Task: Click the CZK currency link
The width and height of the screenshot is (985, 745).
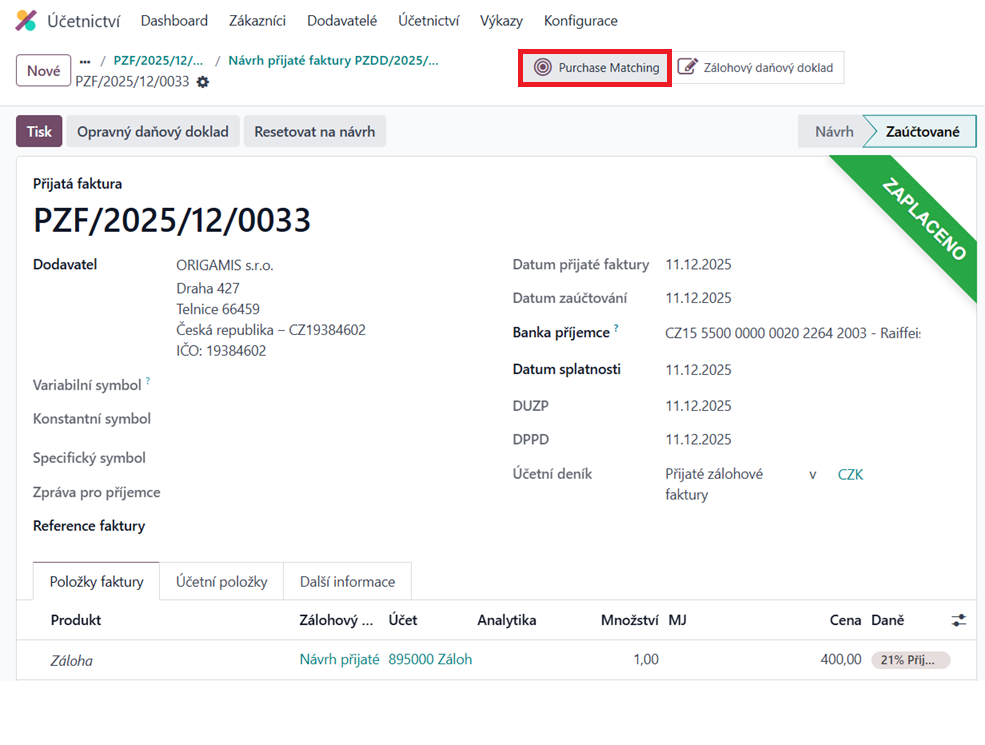Action: coord(850,474)
